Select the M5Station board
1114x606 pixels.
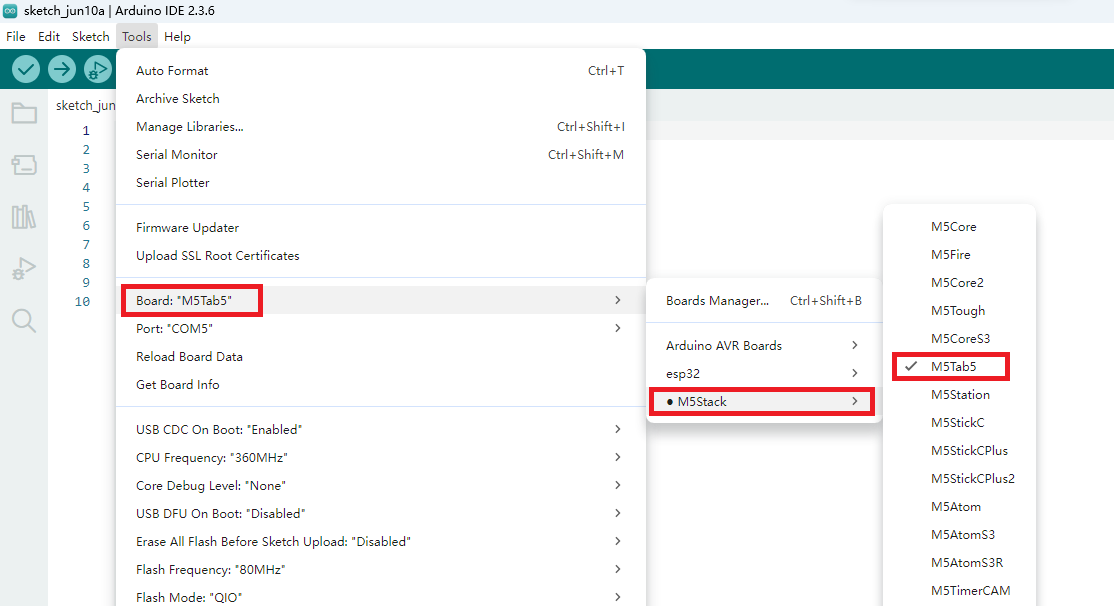coord(959,395)
